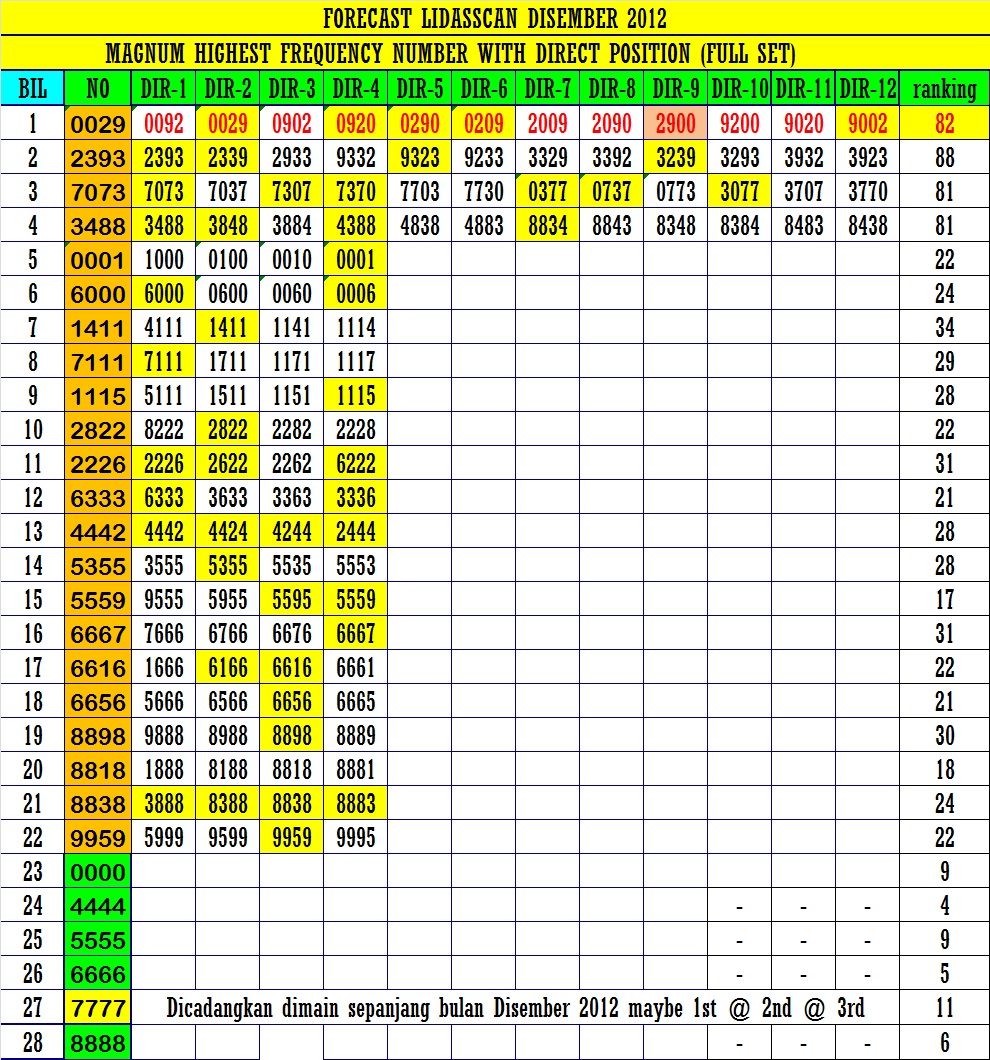Viewport: 990px width, 1060px height.
Task: Select the DIR-9 column header
Action: click(x=676, y=89)
